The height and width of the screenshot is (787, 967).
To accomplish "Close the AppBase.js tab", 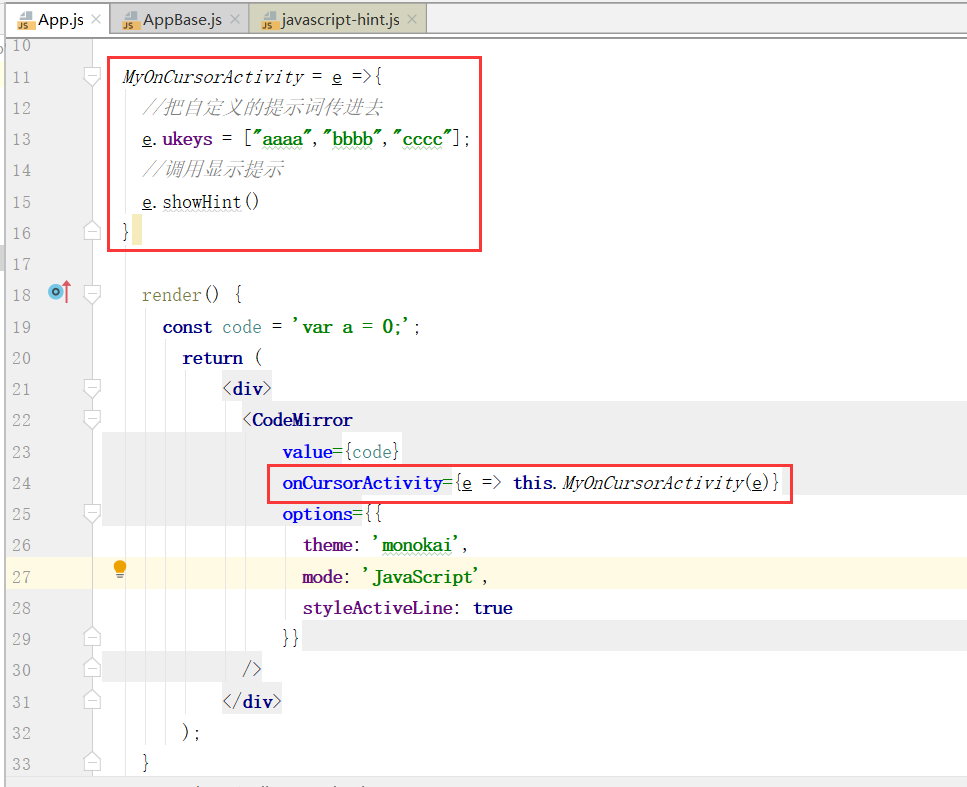I will tap(233, 17).
